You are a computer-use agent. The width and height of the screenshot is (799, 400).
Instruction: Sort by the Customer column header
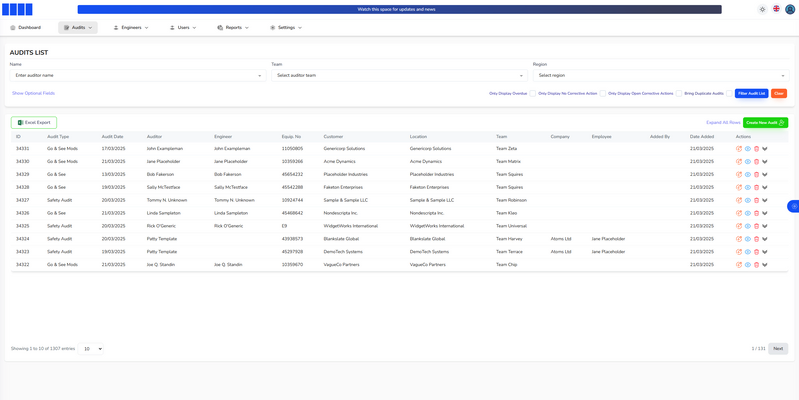333,137
